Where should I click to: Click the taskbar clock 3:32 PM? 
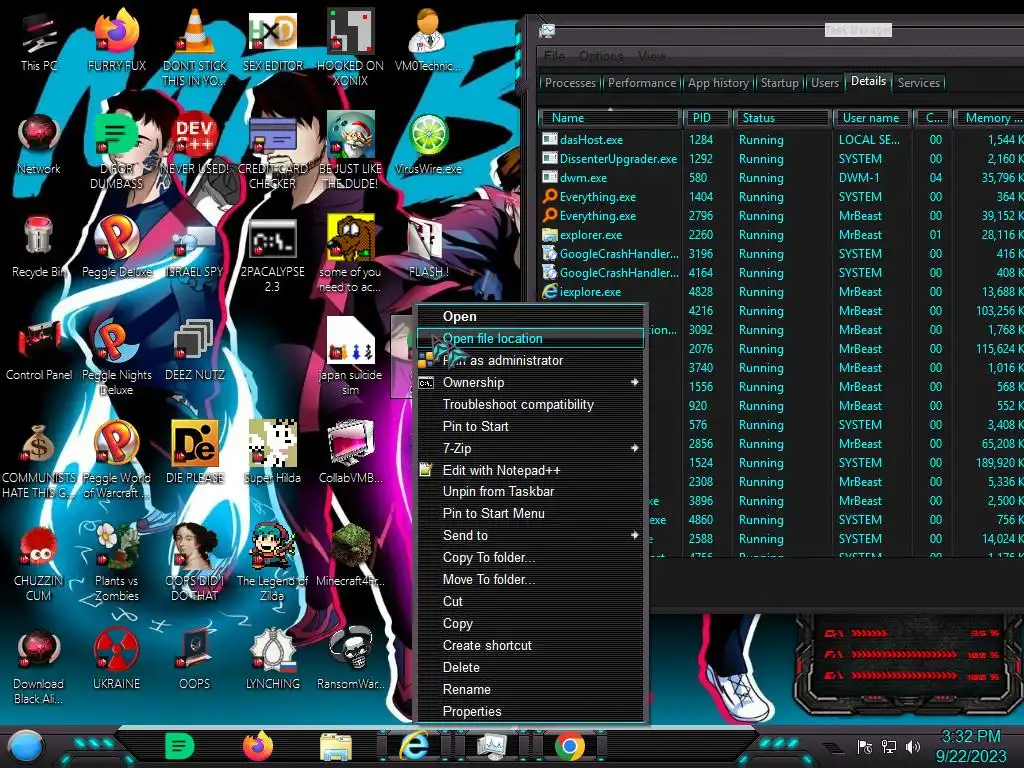[x=970, y=737]
